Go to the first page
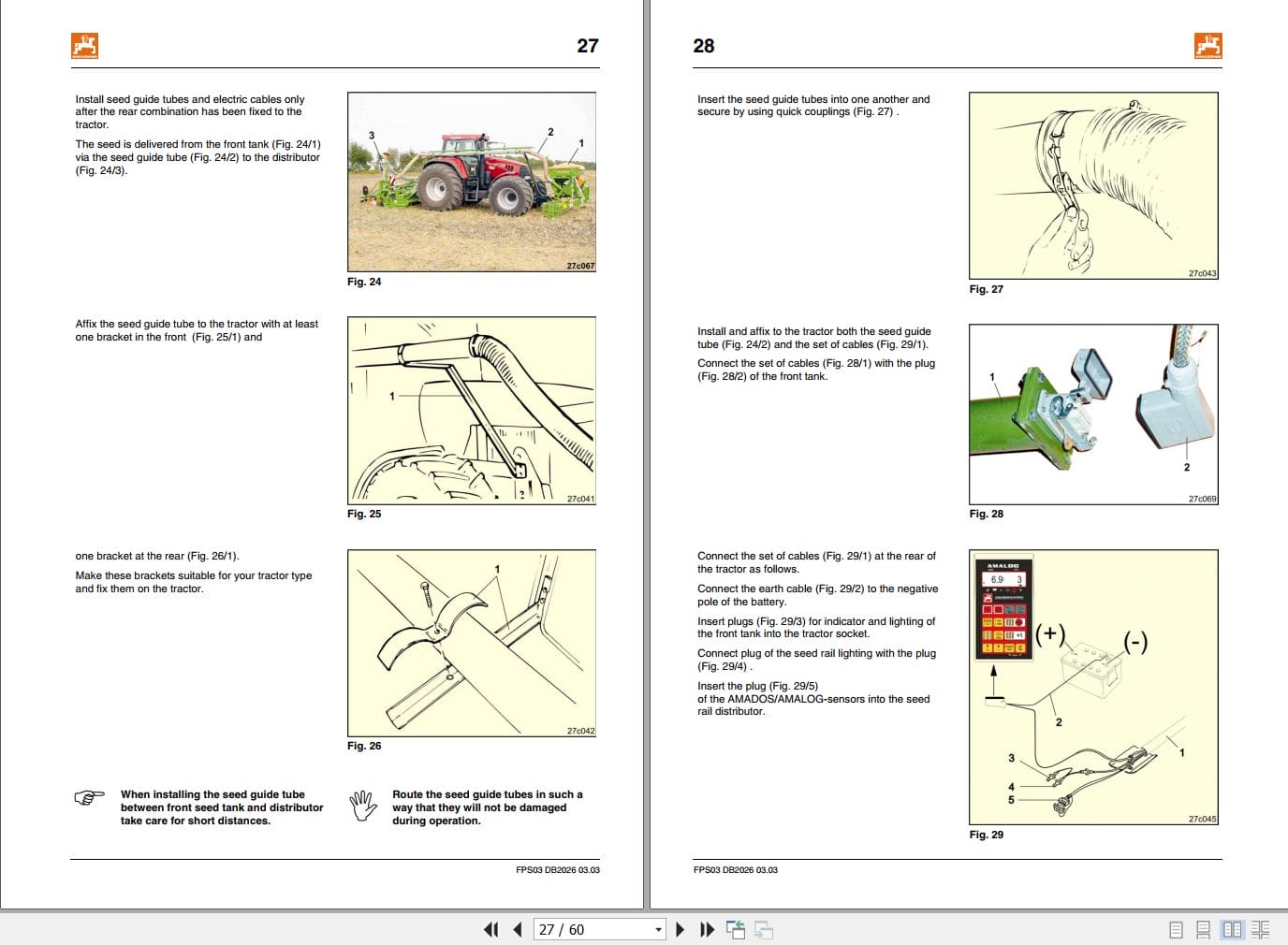Image resolution: width=1288 pixels, height=945 pixels. [x=490, y=929]
